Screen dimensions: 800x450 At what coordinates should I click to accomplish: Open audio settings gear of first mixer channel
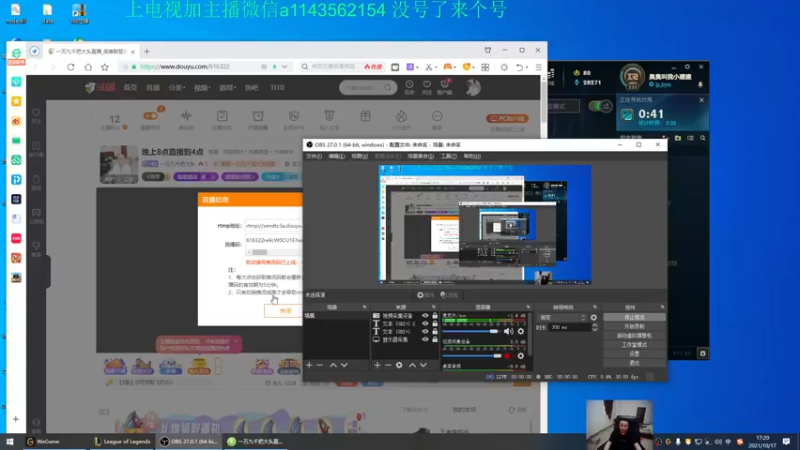pos(520,332)
